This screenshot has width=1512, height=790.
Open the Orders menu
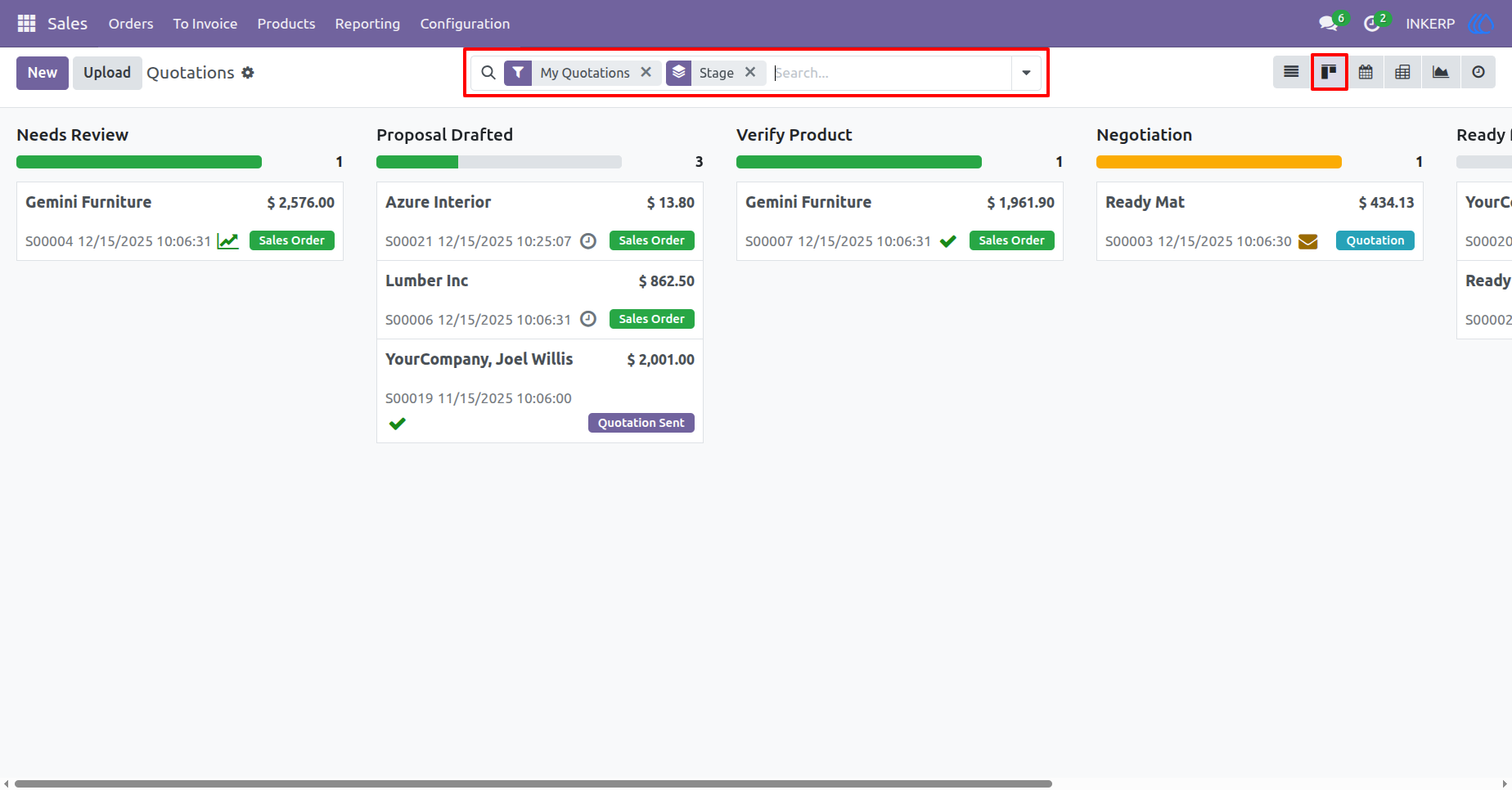(131, 24)
